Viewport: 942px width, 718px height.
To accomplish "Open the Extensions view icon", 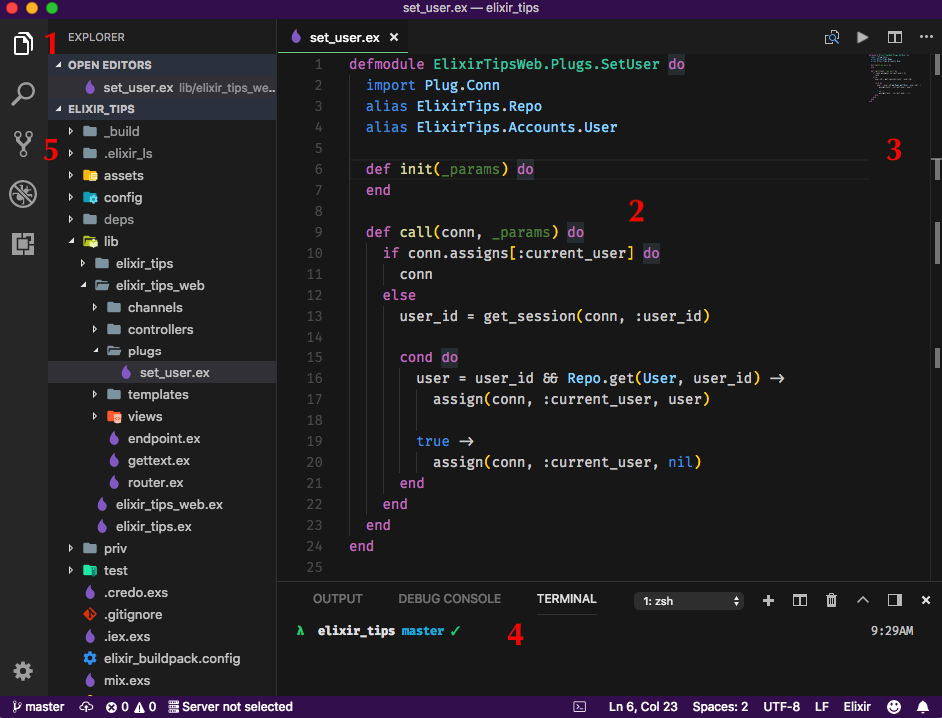I will pos(23,243).
